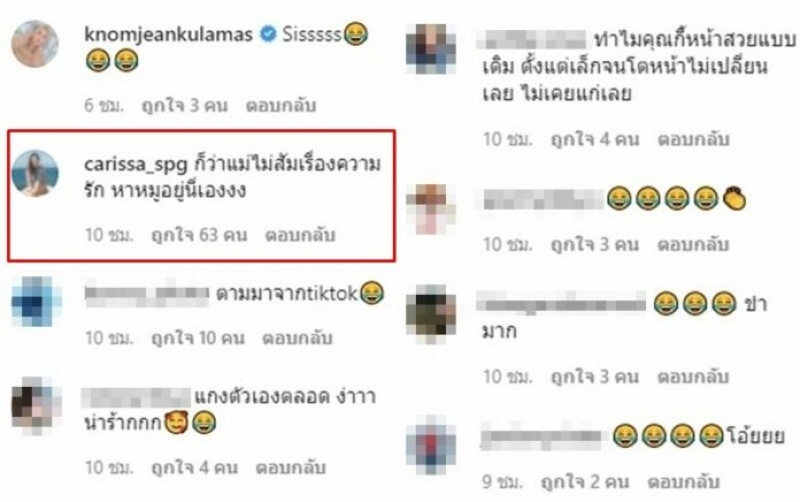Open carissa_spg profile avatar

(35, 173)
